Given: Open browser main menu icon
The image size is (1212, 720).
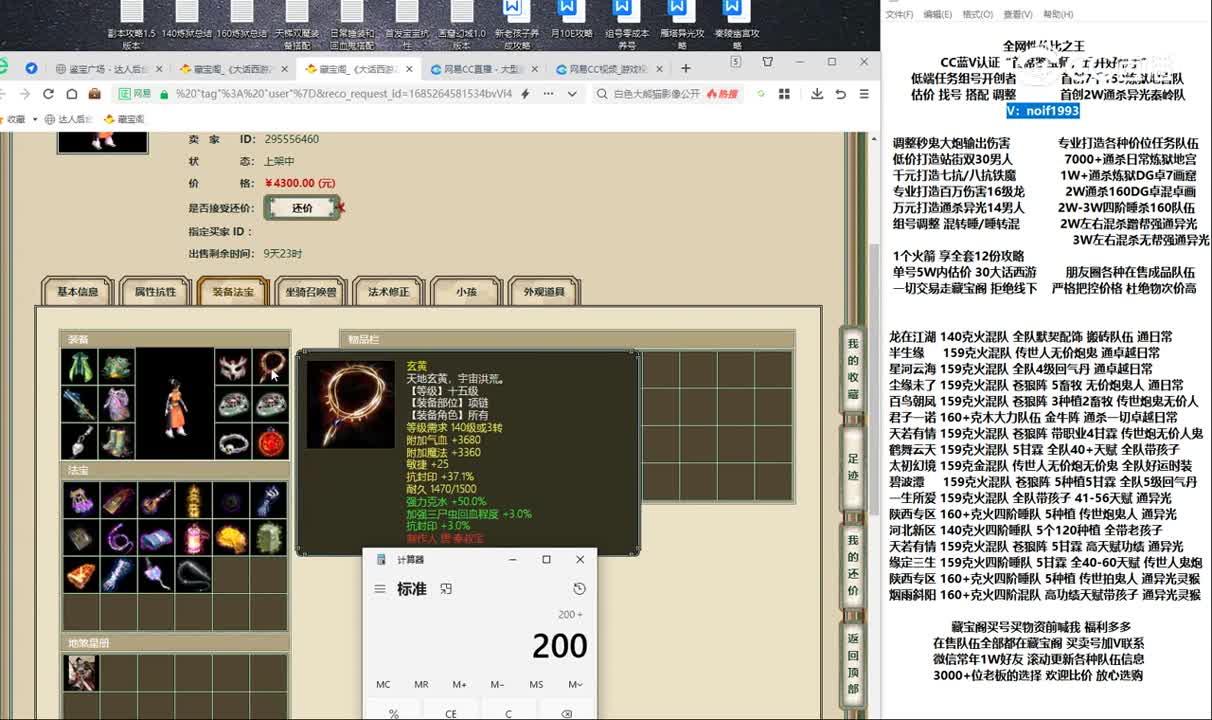Looking at the screenshot, I should [x=864, y=94].
